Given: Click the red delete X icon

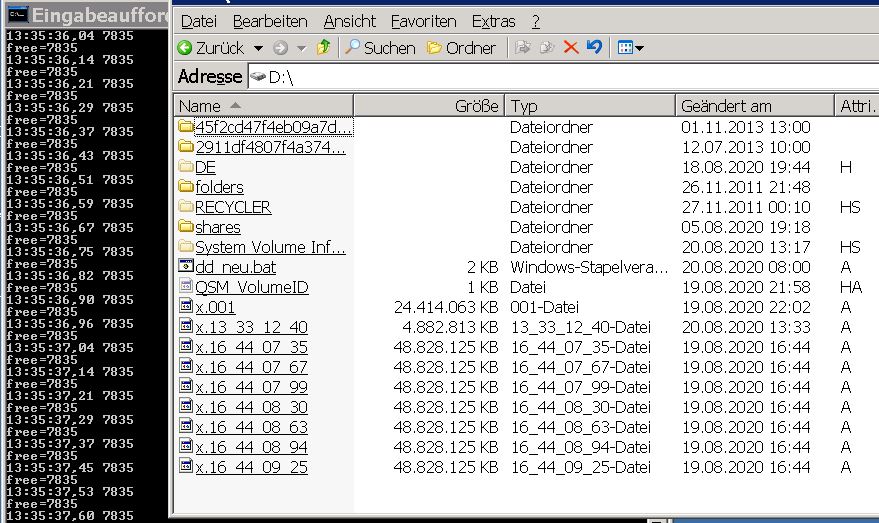Looking at the screenshot, I should pyautogui.click(x=571, y=48).
